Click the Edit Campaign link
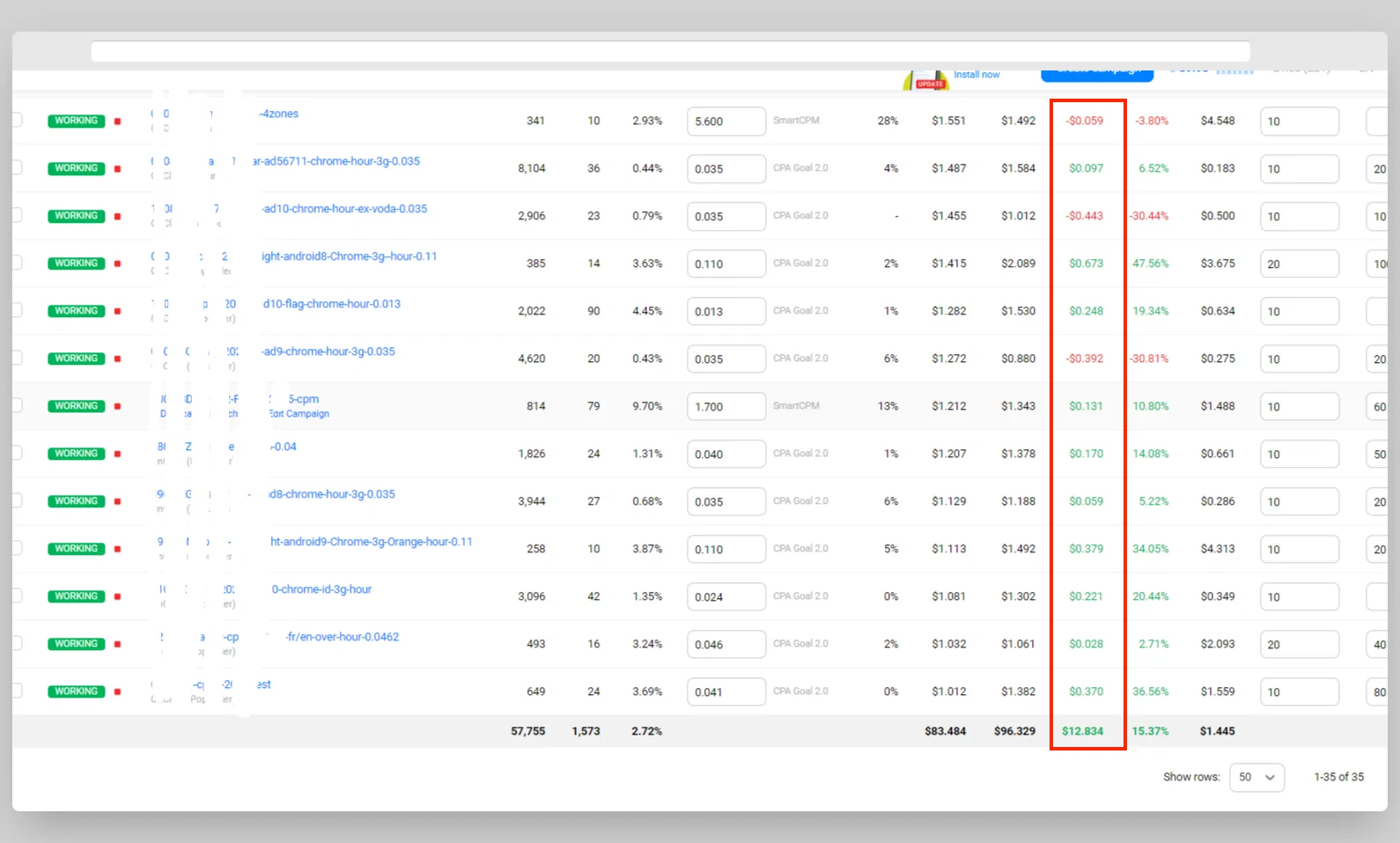The image size is (1400, 843). pos(299,414)
